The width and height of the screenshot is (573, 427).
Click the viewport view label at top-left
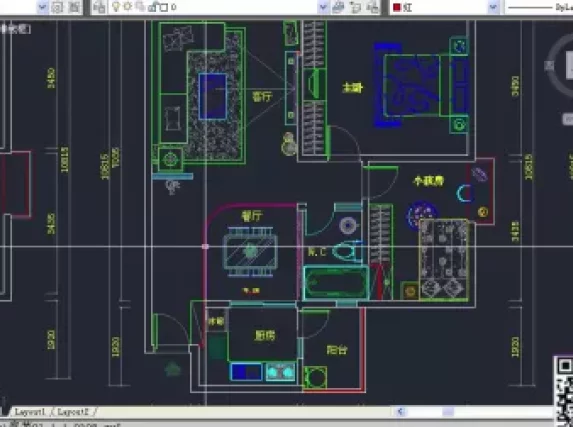point(15,29)
